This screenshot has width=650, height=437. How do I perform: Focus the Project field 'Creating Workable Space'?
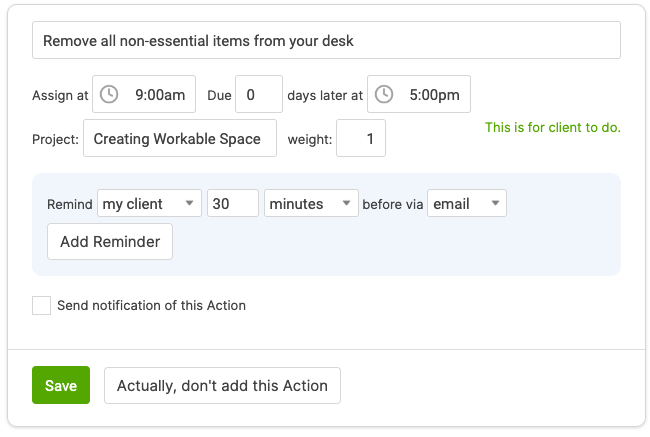coord(180,139)
